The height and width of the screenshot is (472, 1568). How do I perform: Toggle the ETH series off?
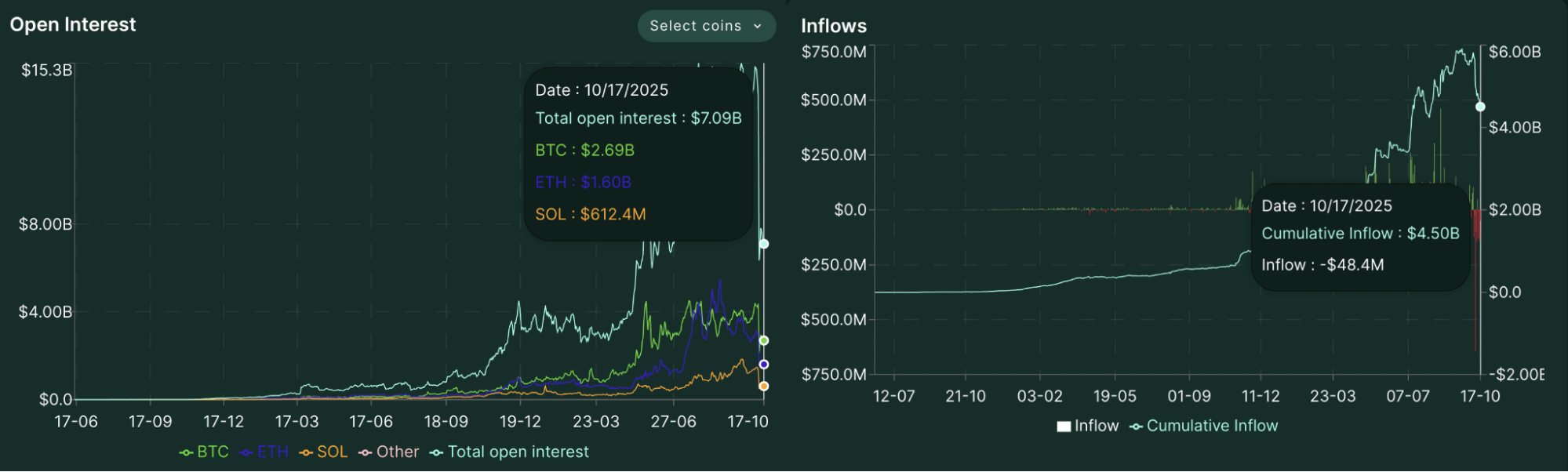264,452
